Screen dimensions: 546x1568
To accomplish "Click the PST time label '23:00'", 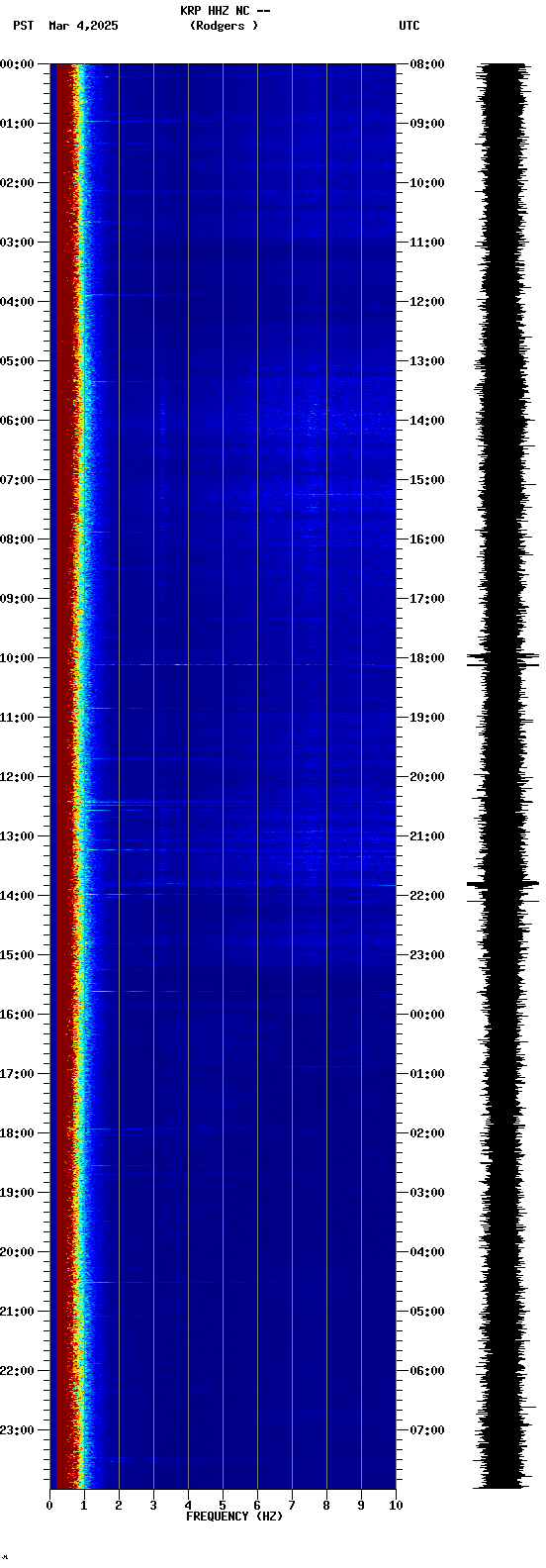I will (x=17, y=1430).
